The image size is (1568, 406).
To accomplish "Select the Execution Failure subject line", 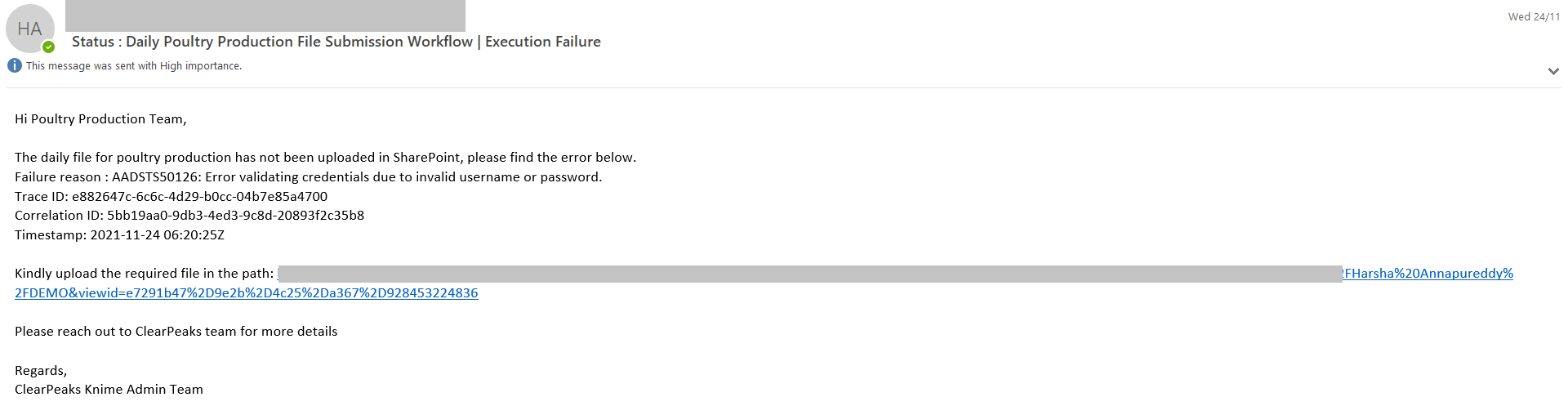I will (336, 42).
